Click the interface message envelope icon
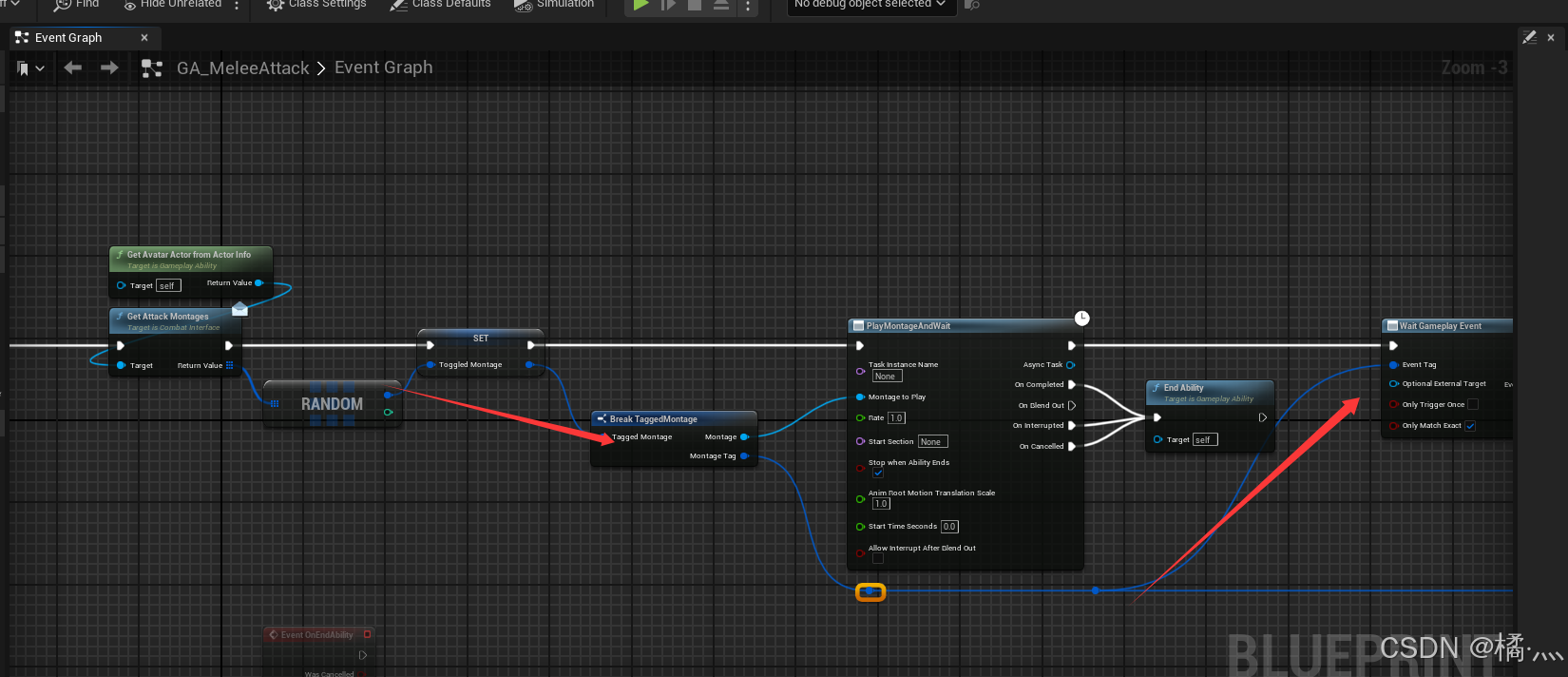This screenshot has width=1568, height=677. [239, 308]
